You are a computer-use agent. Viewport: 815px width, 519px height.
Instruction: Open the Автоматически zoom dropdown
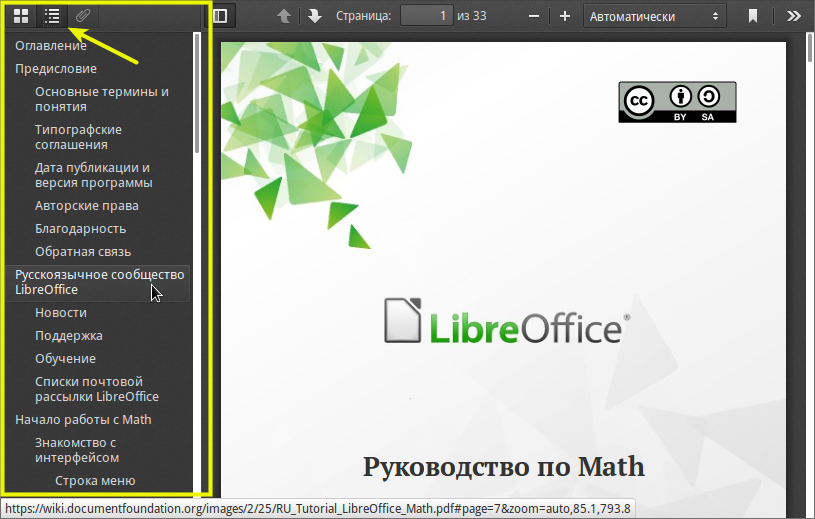tap(654, 16)
